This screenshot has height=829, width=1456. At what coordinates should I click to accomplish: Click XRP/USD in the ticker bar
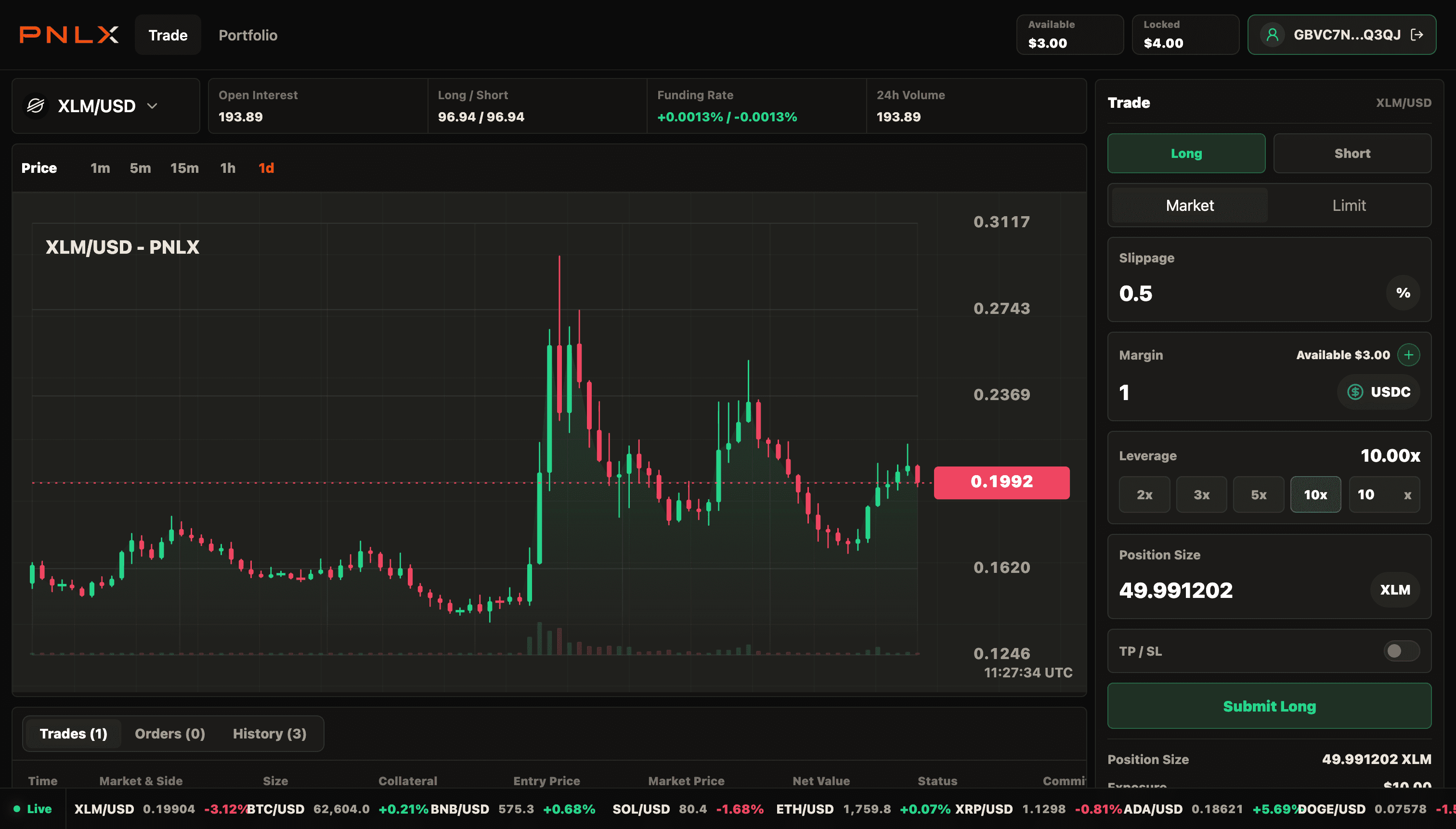[x=984, y=809]
